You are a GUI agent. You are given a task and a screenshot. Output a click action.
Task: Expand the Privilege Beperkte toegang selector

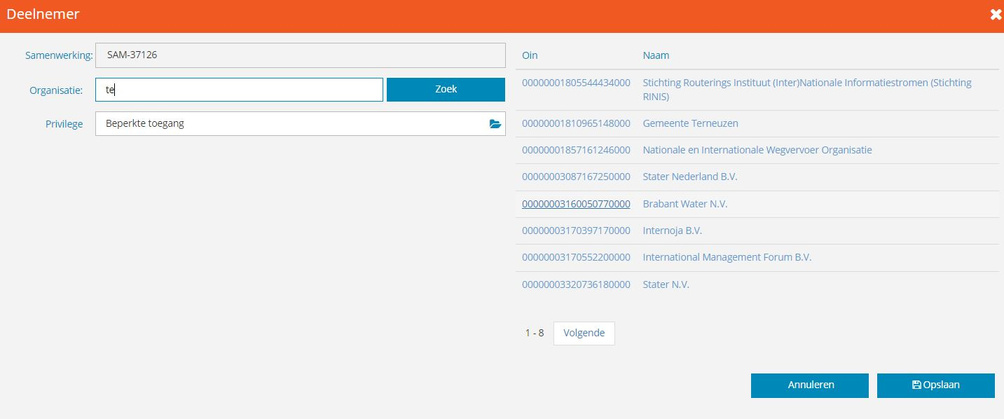click(x=290, y=124)
